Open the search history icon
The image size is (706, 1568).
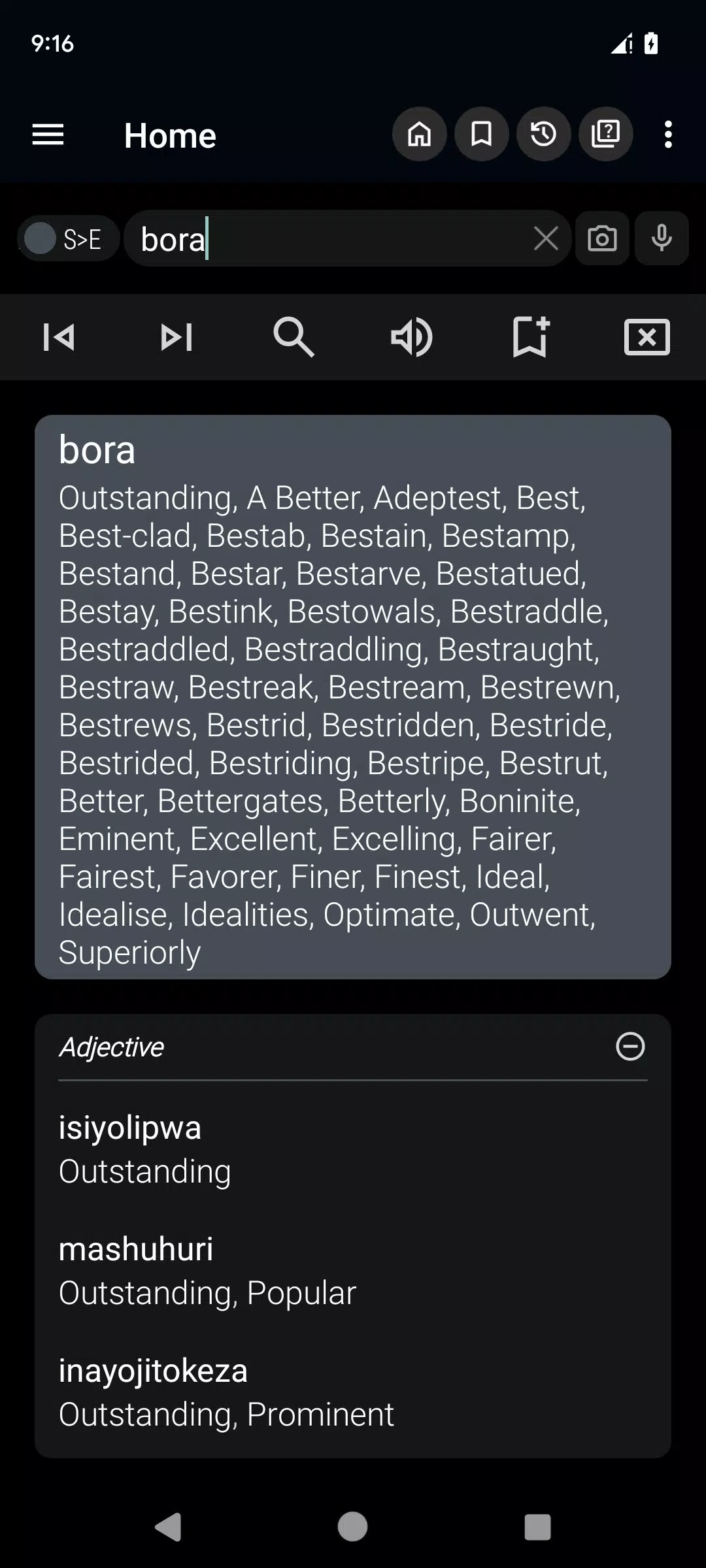tap(543, 135)
